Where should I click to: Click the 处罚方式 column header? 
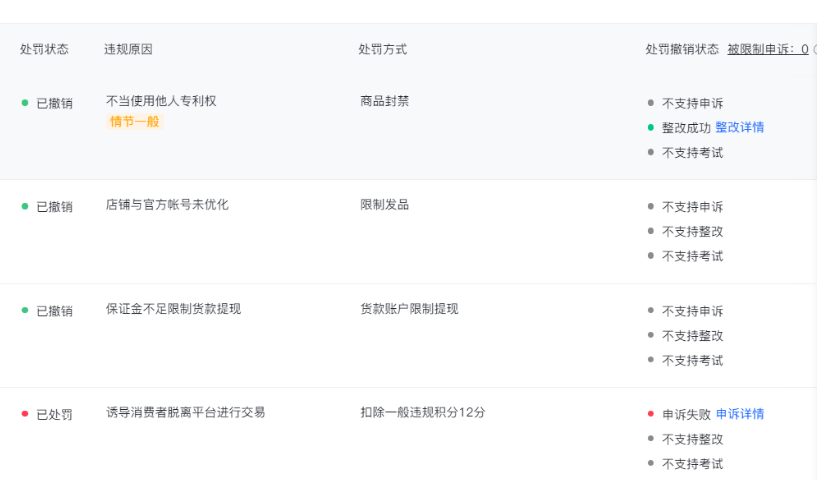click(383, 49)
